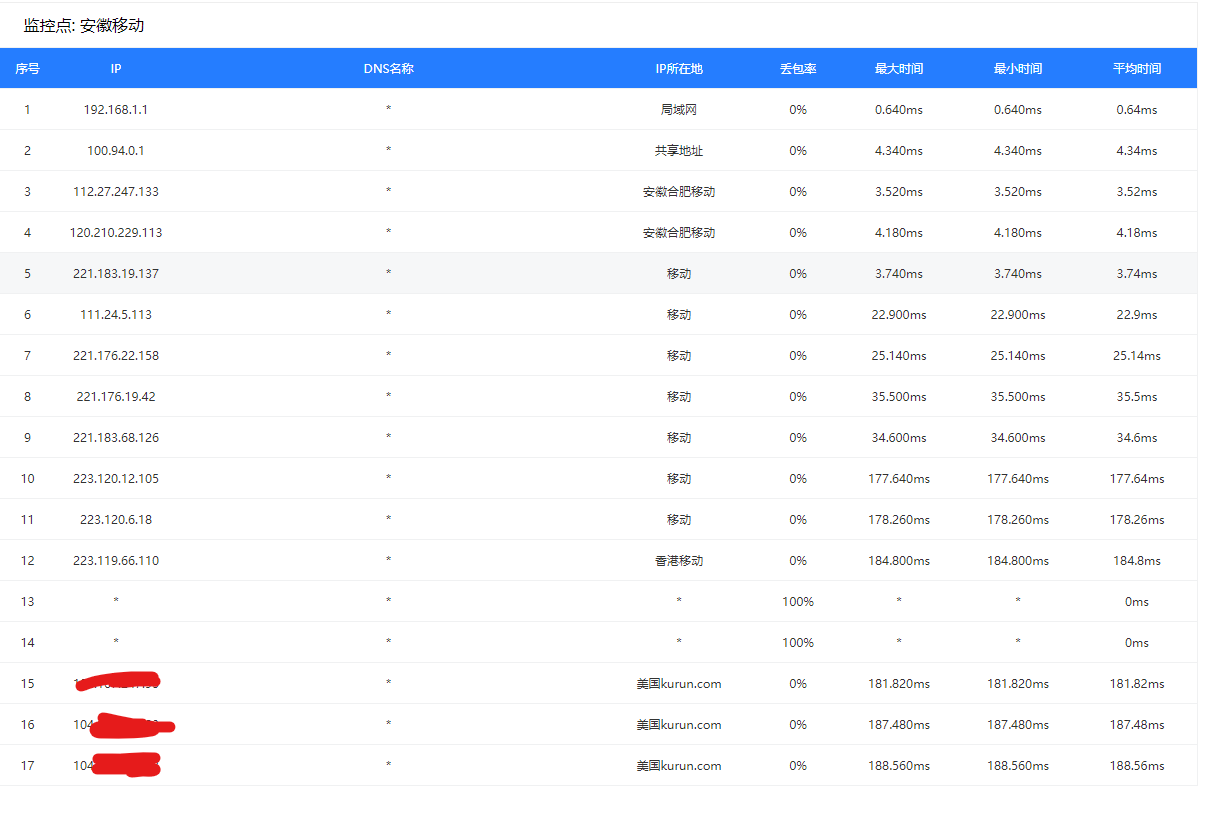Click the DNS名称 column header
Image resolution: width=1228 pixels, height=834 pixels.
tap(388, 69)
